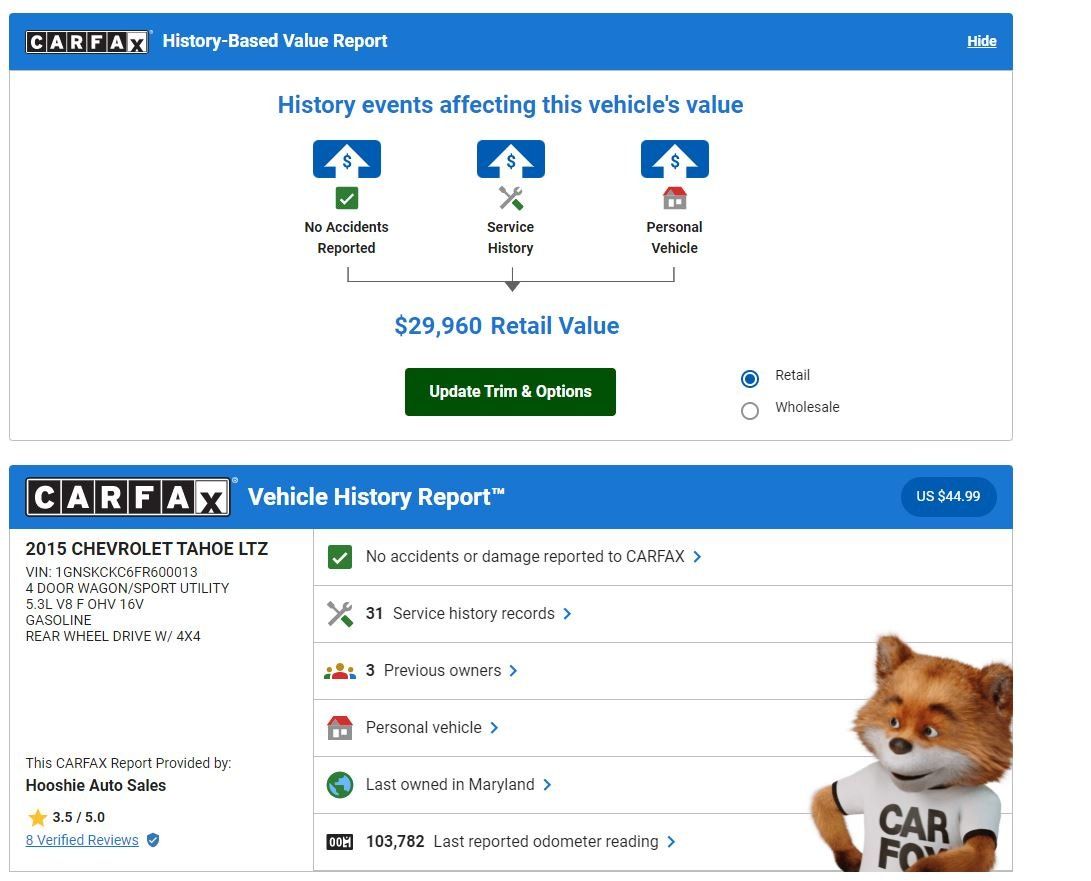The image size is (1091, 881).
Task: Click the value-up arrow above Service History
Action: [511, 159]
